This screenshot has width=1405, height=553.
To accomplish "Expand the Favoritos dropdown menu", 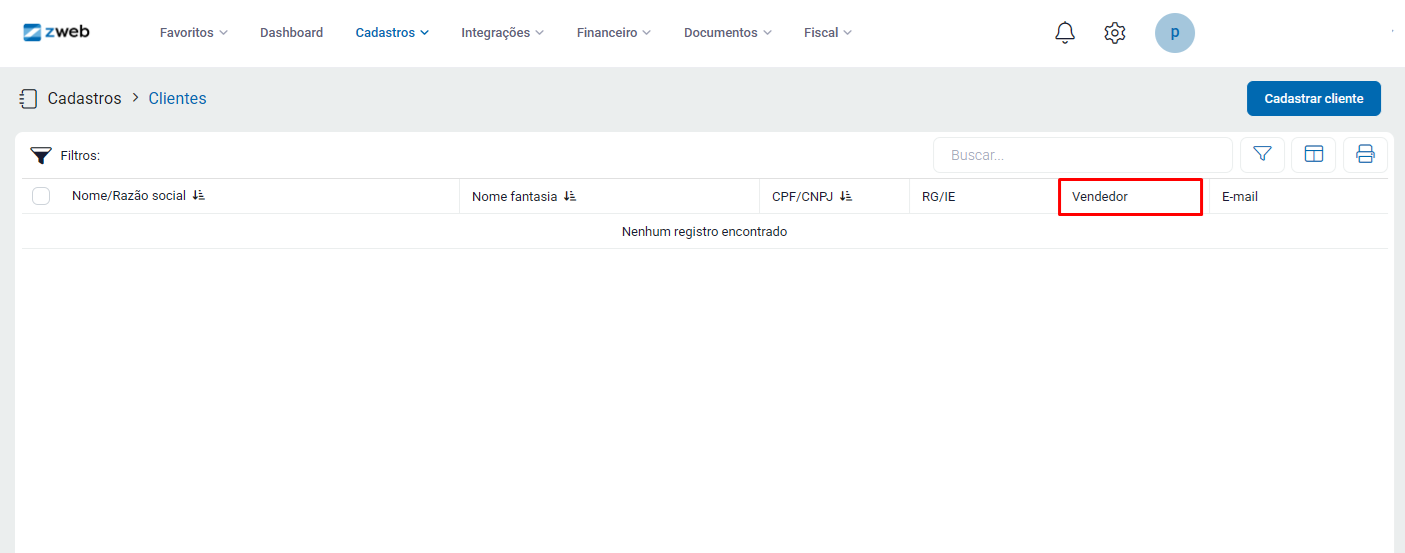I will [193, 33].
